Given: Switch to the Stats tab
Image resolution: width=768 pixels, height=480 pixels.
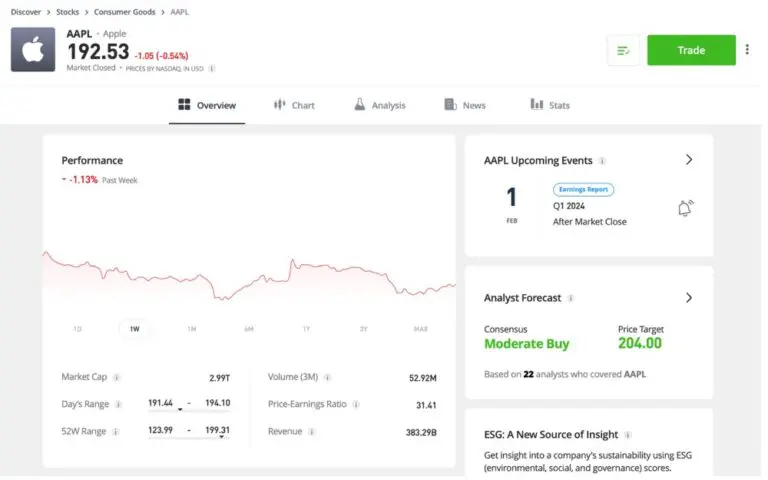Looking at the screenshot, I should click(550, 105).
